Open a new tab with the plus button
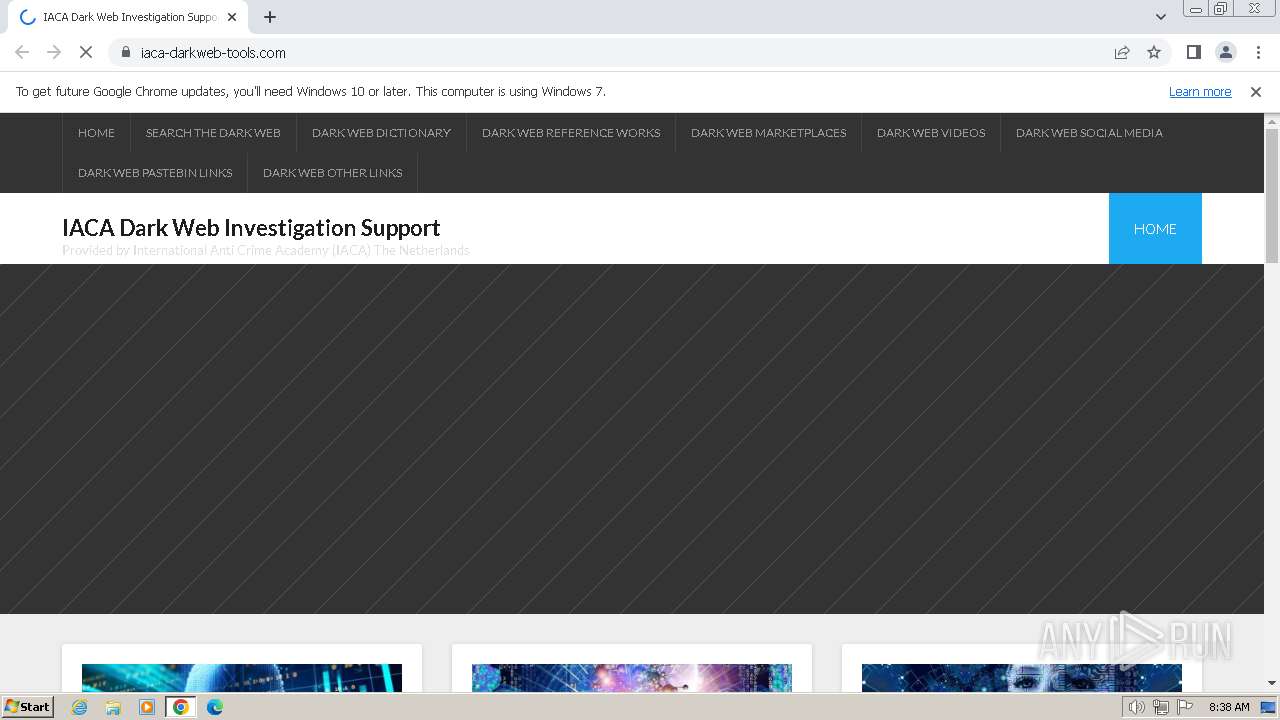This screenshot has width=1280, height=720. (270, 17)
